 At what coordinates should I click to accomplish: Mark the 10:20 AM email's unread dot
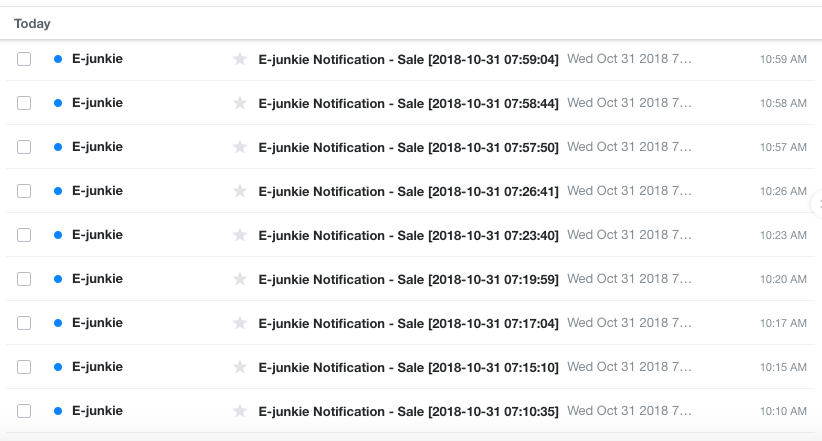tap(58, 279)
